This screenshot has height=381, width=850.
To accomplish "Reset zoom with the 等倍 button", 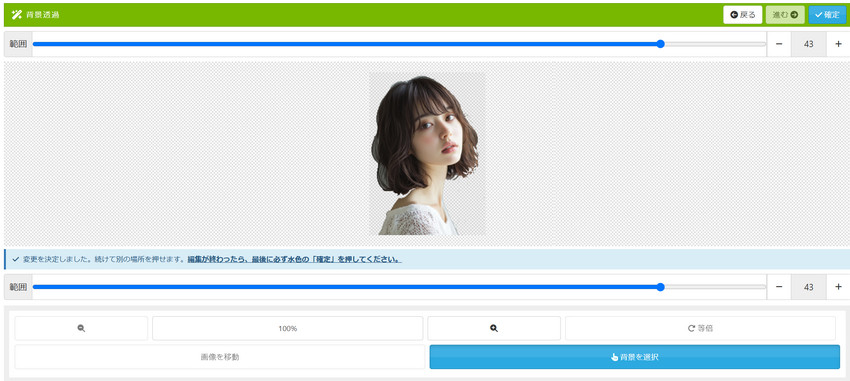I will pos(700,328).
